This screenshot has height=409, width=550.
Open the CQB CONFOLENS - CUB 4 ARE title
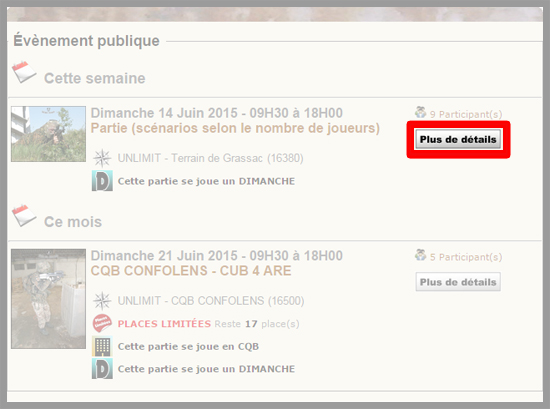[x=191, y=271]
